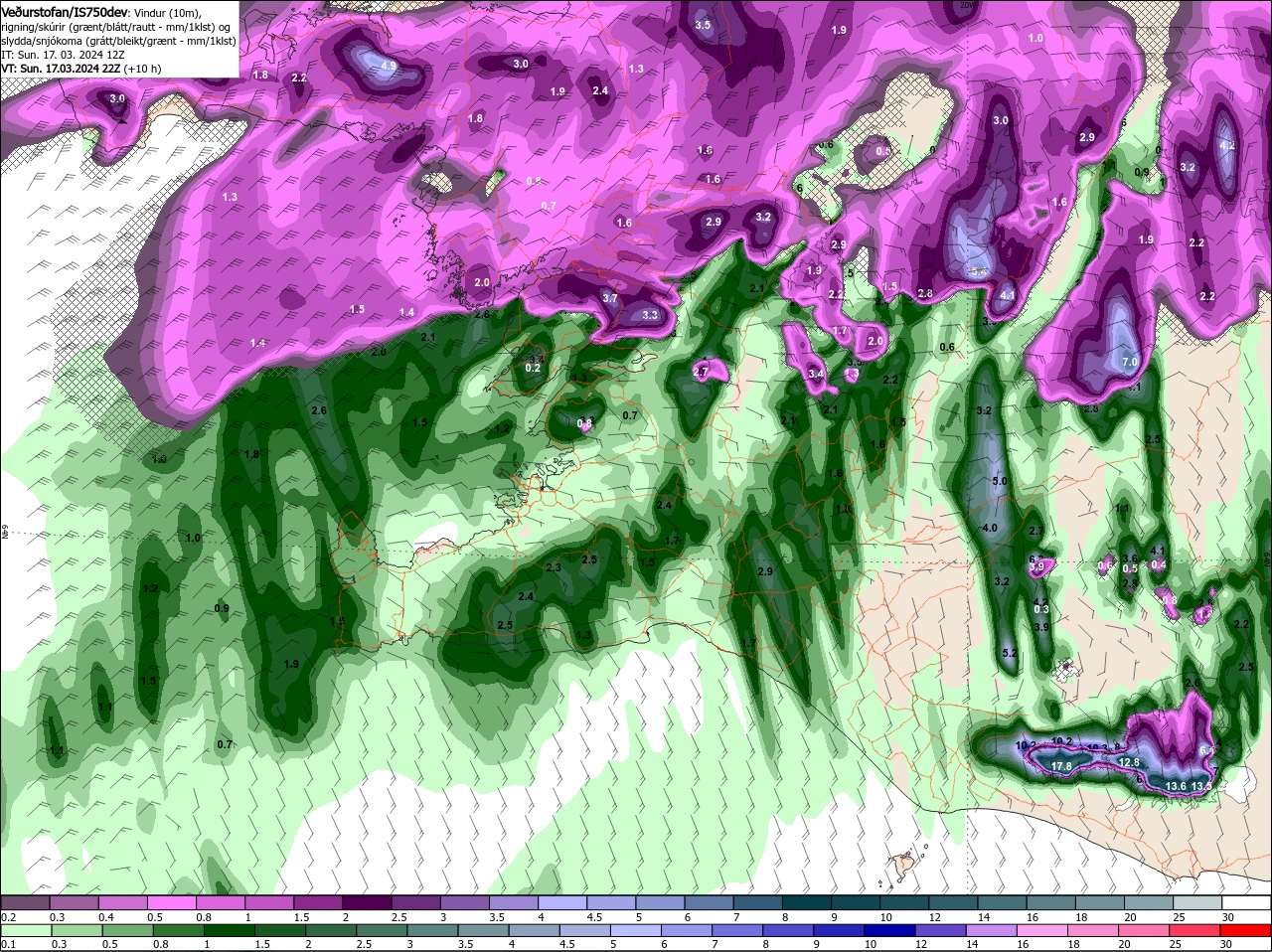Pick the snow legend swatch above the 25 label
Image resolution: width=1272 pixels, height=952 pixels.
pyautogui.click(x=1197, y=902)
